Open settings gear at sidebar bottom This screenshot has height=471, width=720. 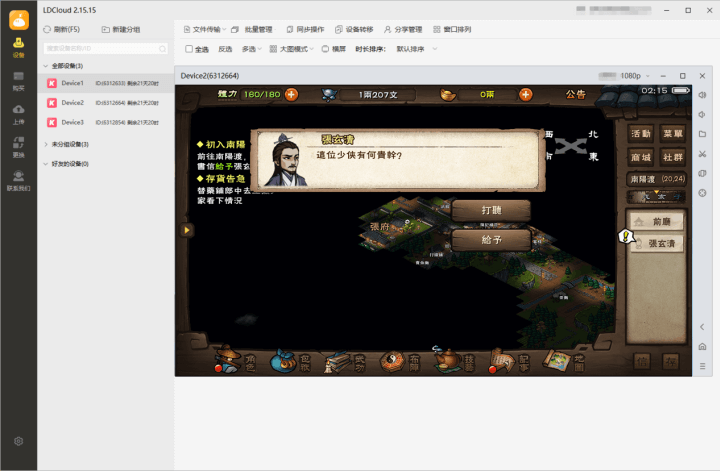click(x=18, y=441)
